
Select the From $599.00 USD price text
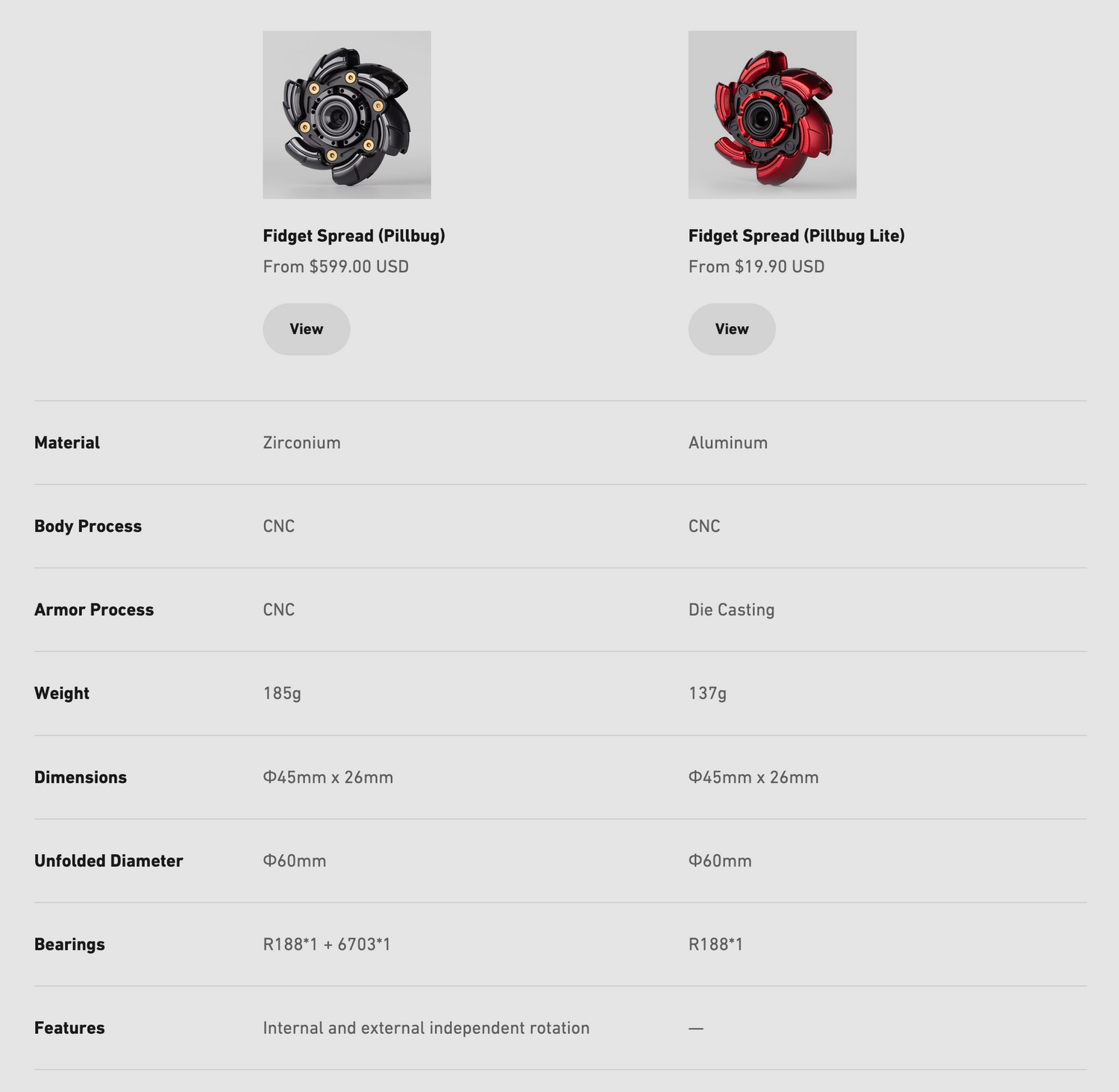point(336,266)
